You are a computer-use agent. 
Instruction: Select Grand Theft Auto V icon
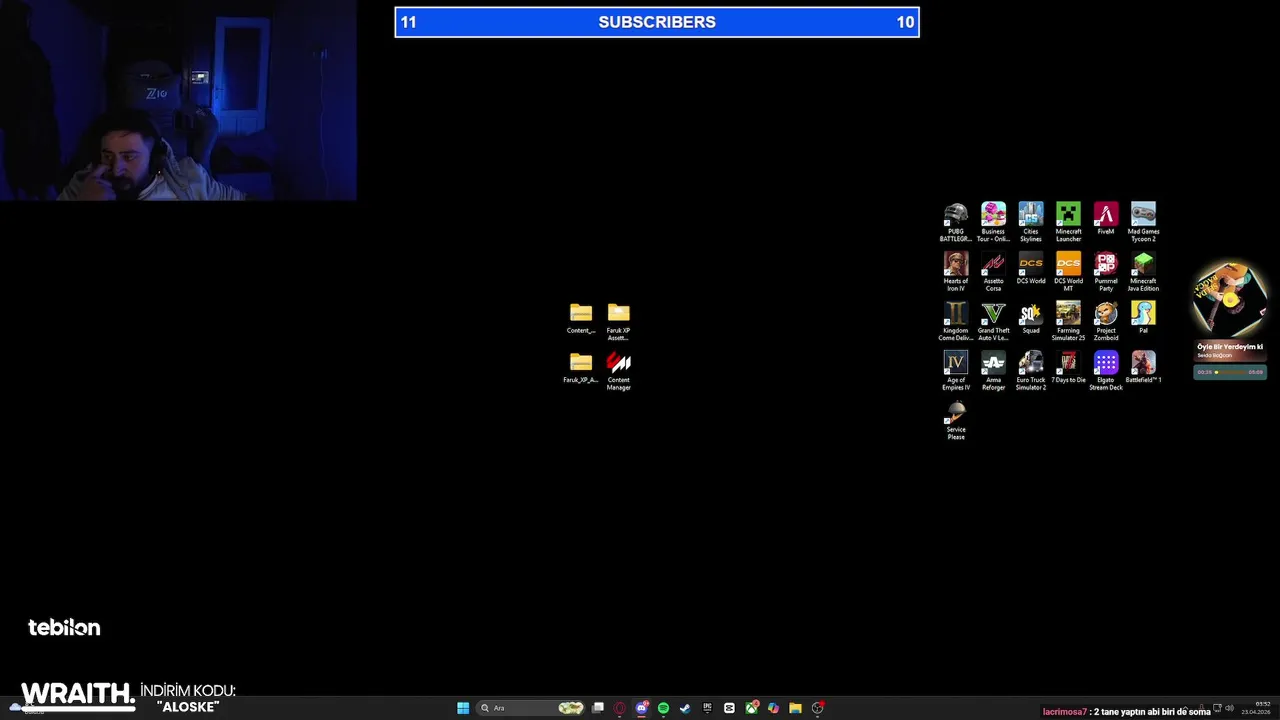click(x=993, y=321)
